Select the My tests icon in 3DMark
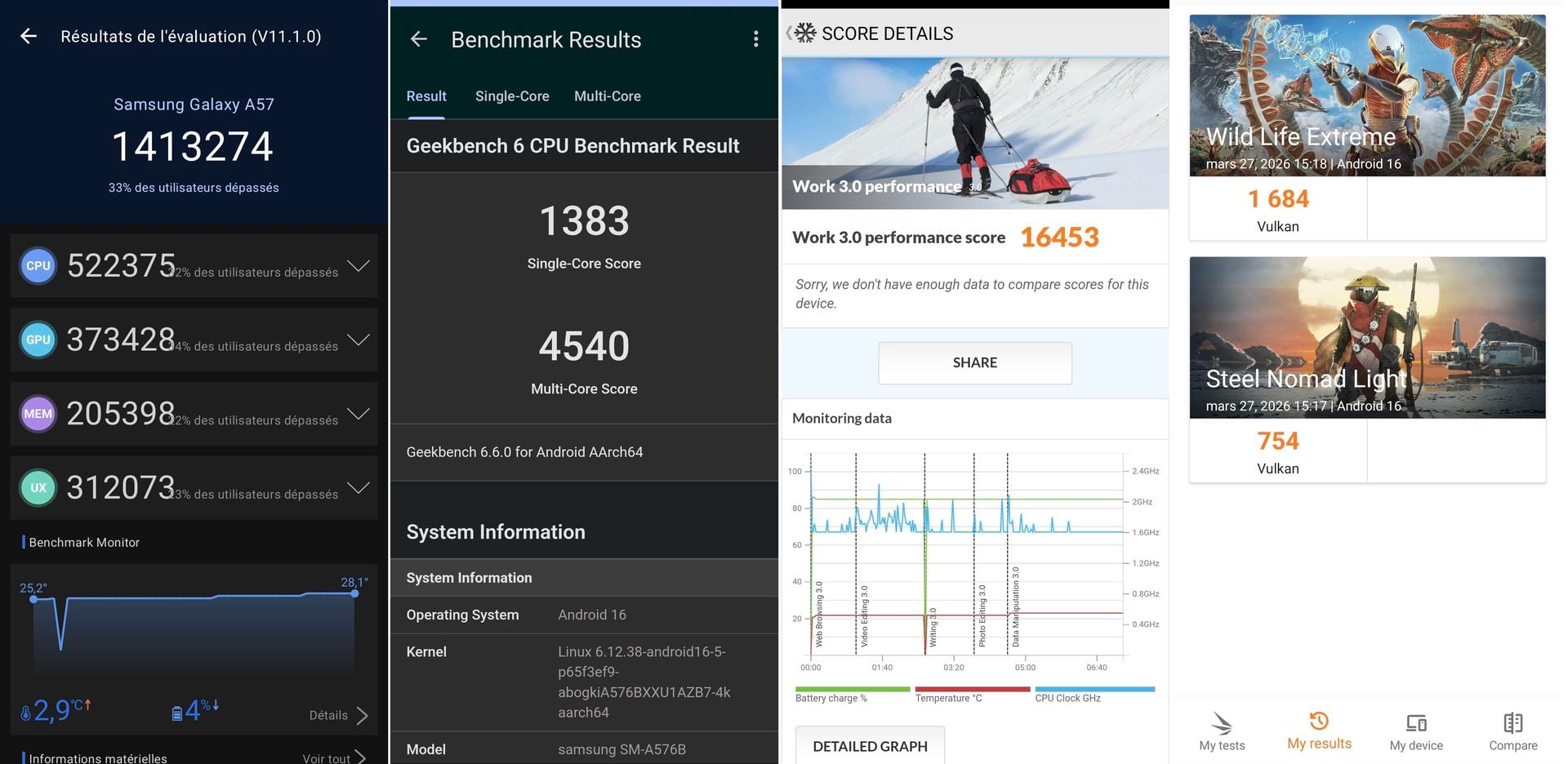The height and width of the screenshot is (764, 1568). (x=1222, y=729)
